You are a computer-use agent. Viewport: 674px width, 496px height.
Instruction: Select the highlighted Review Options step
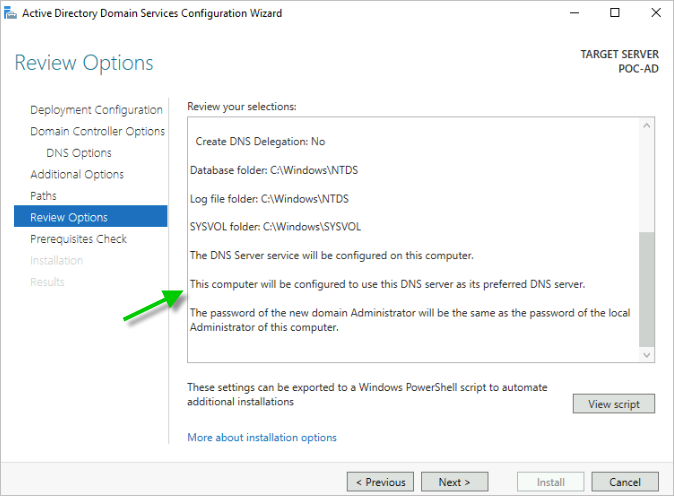pos(91,216)
